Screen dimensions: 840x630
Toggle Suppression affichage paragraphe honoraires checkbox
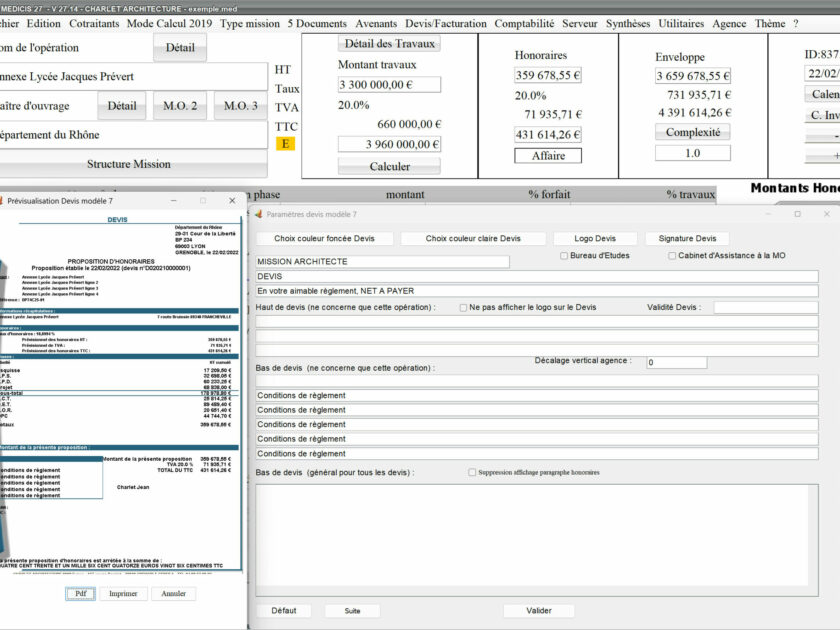472,472
